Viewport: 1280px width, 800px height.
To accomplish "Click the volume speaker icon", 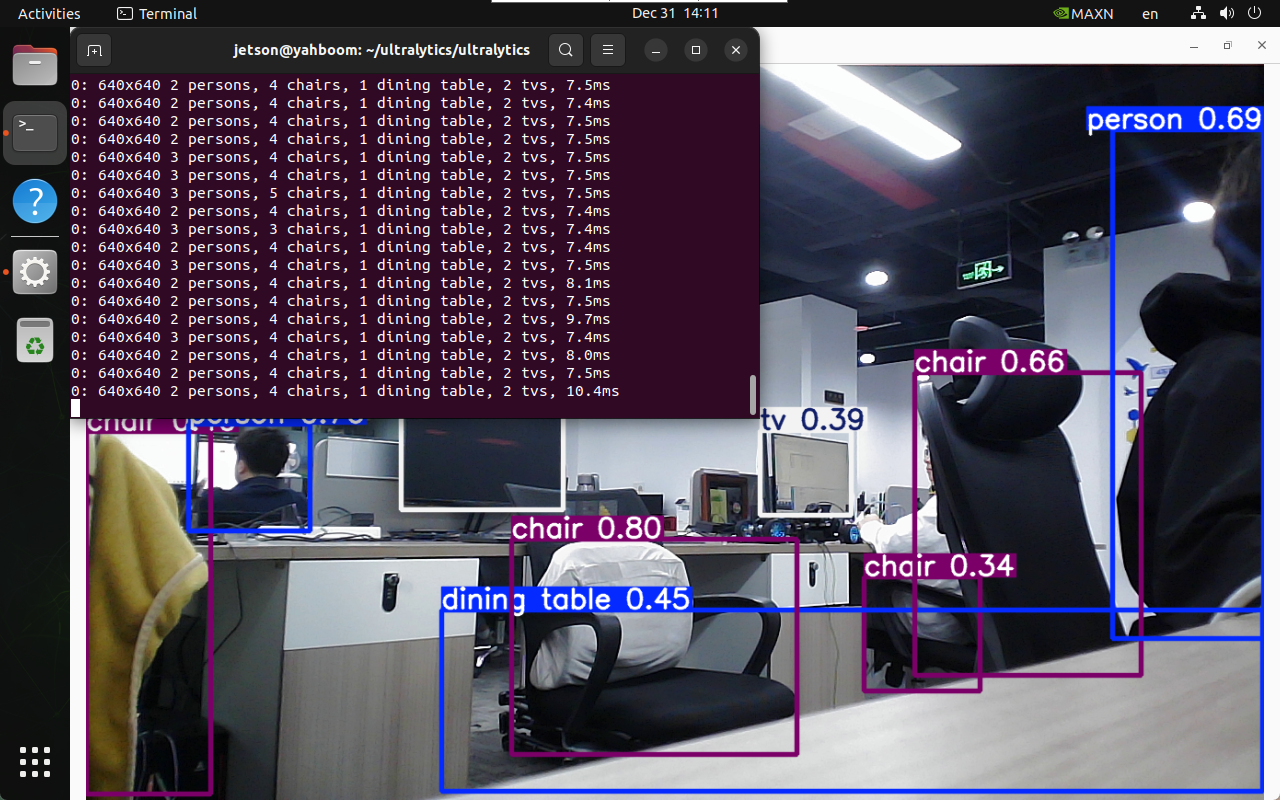I will click(1226, 13).
